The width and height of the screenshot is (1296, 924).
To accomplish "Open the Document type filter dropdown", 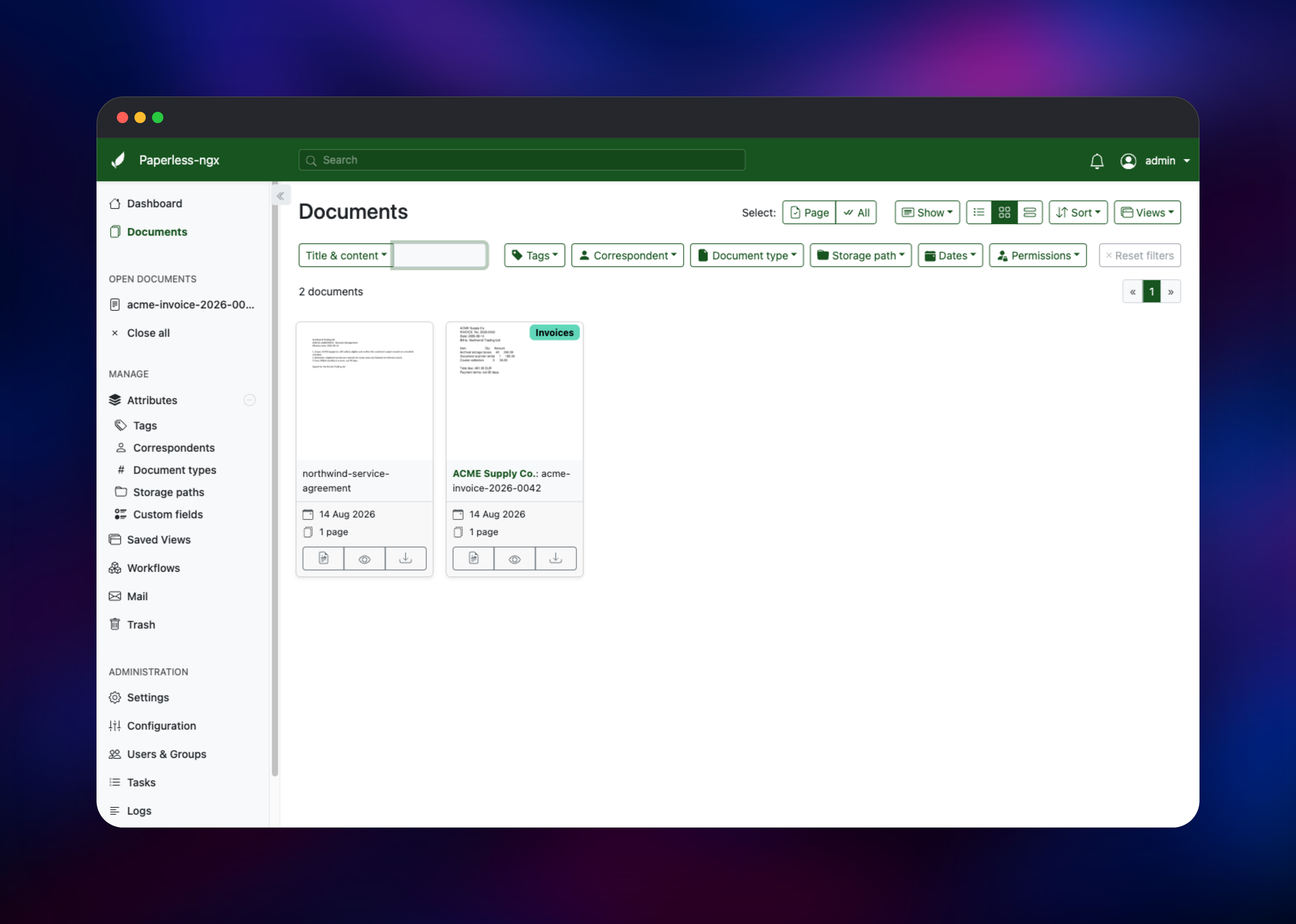I will click(746, 255).
